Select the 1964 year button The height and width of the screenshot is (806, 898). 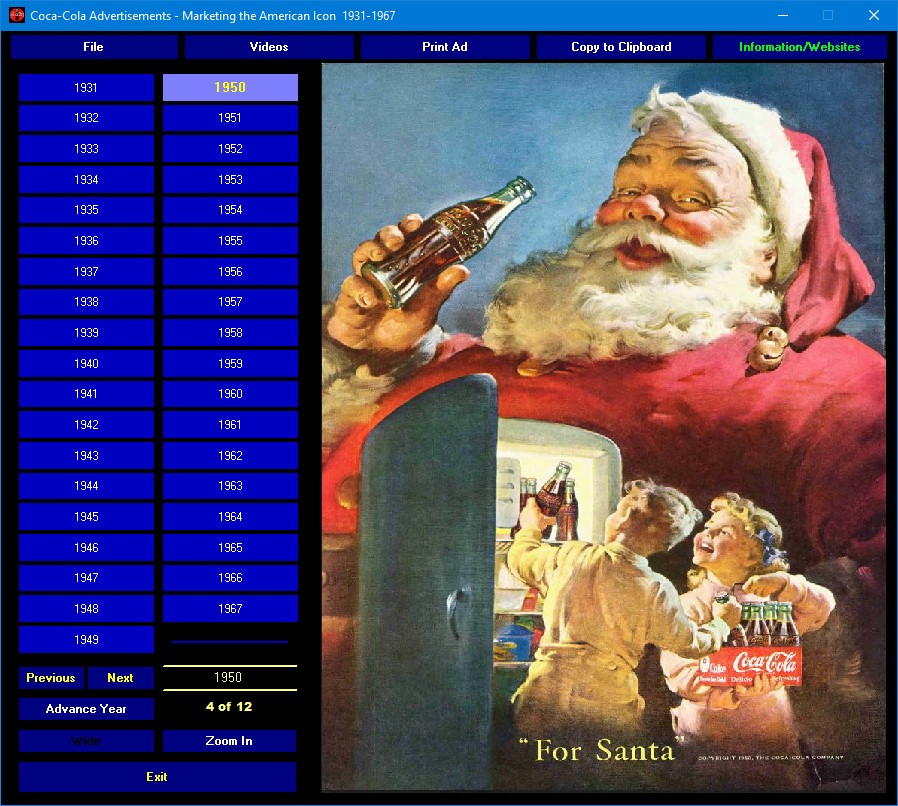[x=230, y=517]
